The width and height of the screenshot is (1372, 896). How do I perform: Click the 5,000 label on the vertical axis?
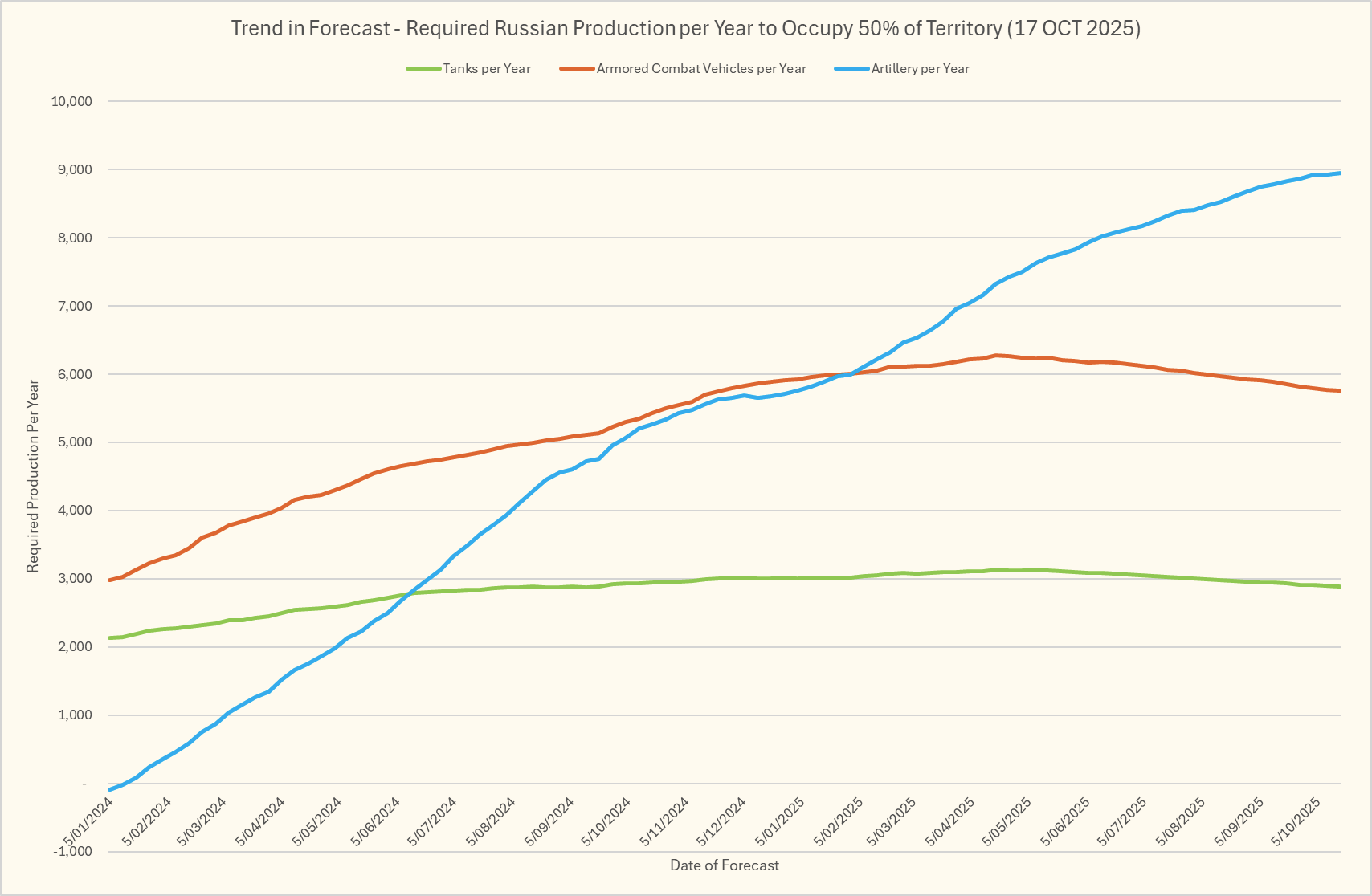76,442
